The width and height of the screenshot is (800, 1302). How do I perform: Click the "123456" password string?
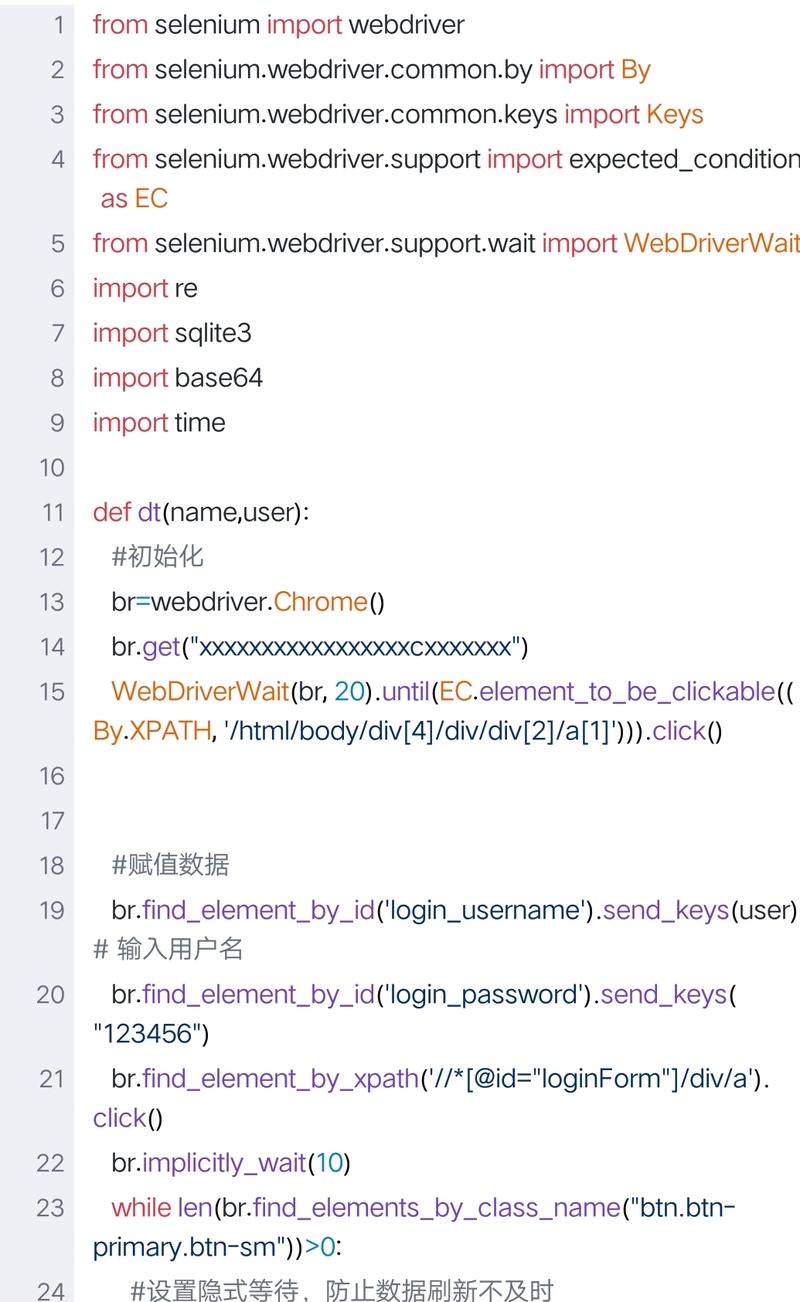(x=146, y=1033)
